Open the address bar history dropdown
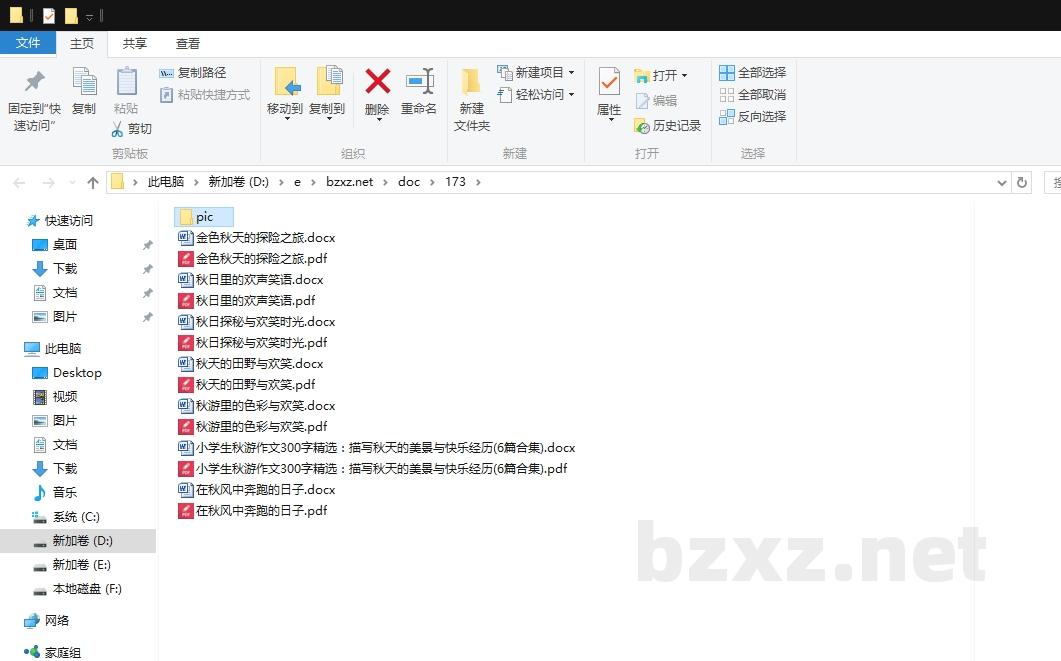 coord(1002,183)
